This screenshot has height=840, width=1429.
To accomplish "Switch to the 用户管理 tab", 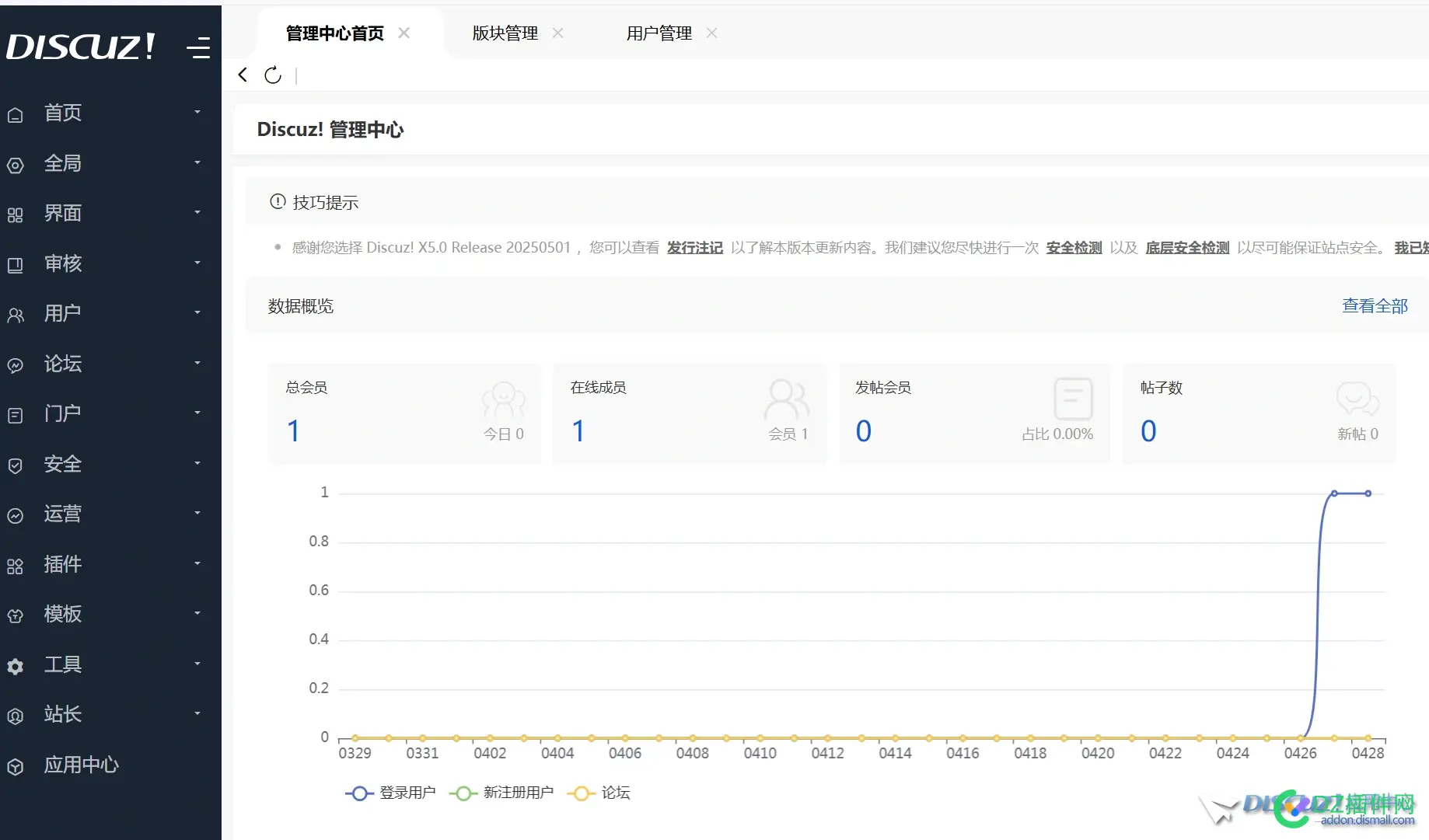I will 658,33.
